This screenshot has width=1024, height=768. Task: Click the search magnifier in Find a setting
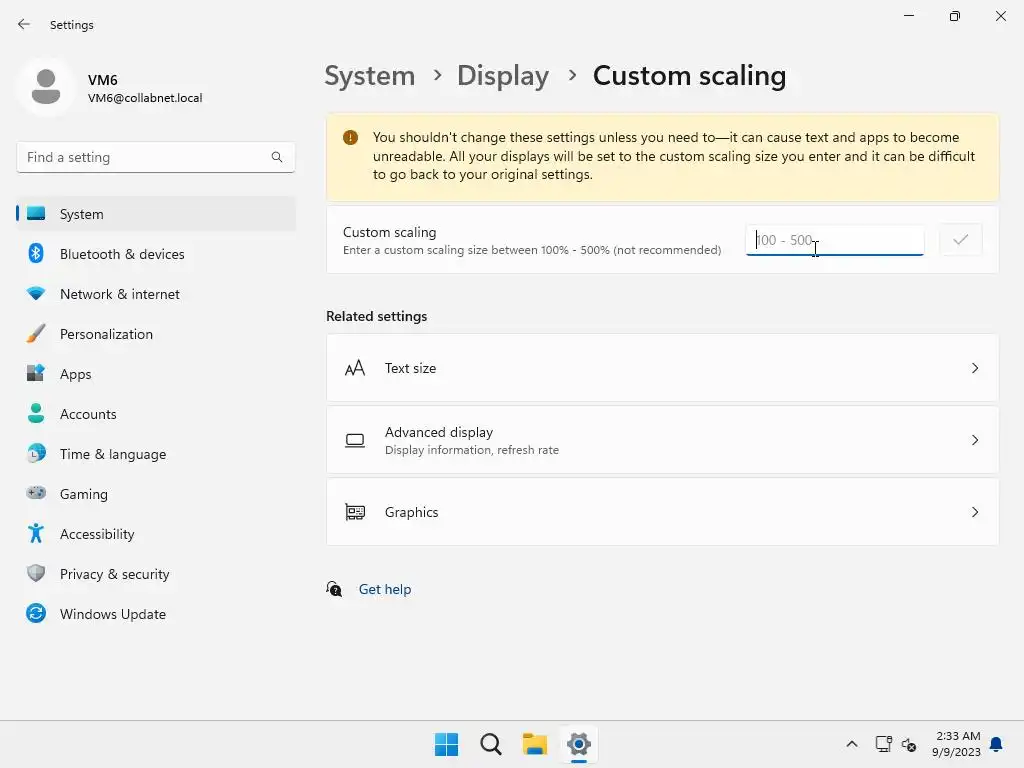pyautogui.click(x=277, y=157)
